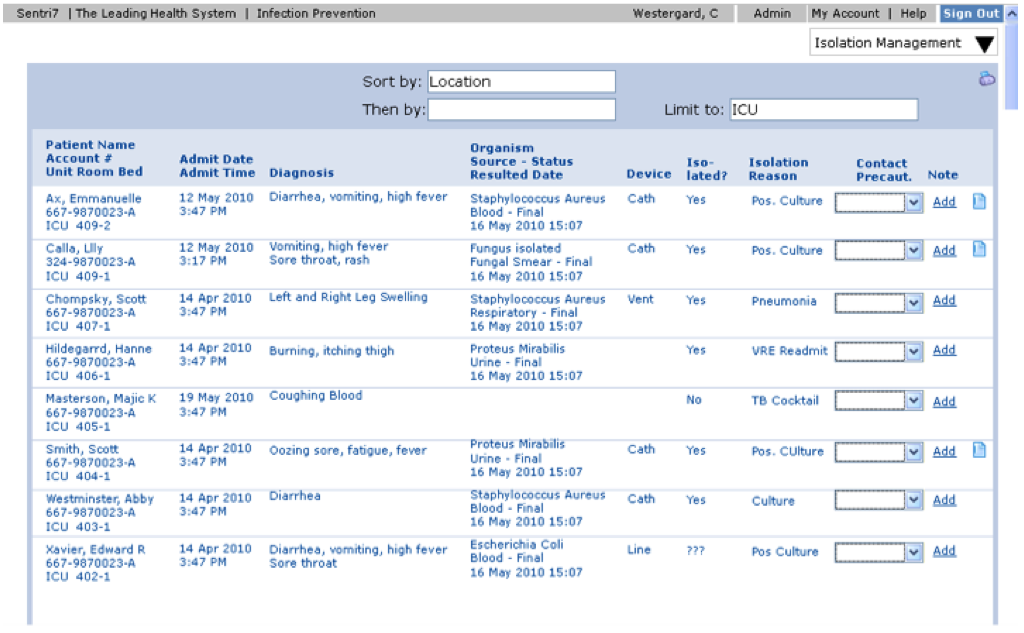Click the print icon at top right of the panel
The width and height of the screenshot is (1024, 633).
pos(987,79)
